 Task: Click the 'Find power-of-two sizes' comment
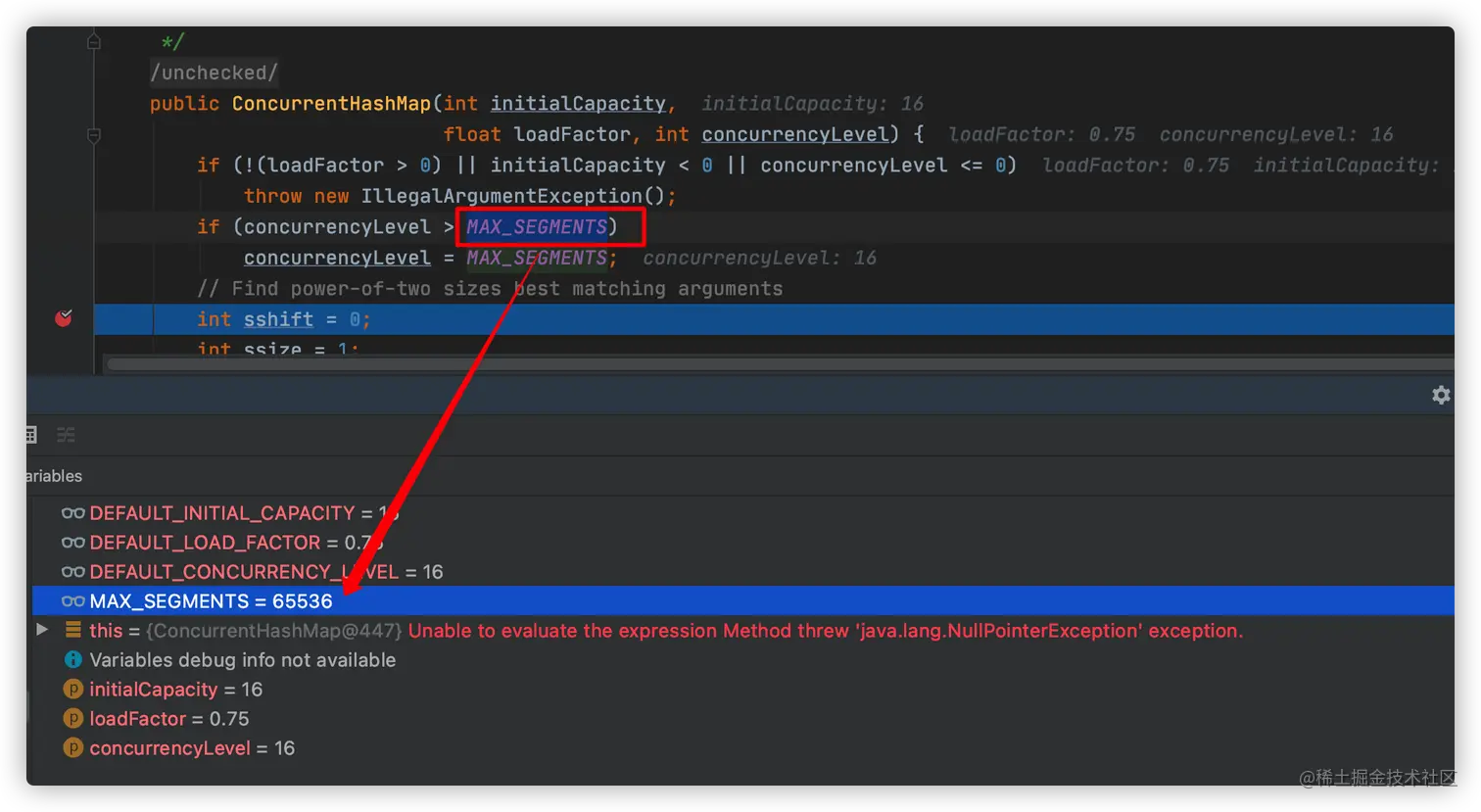coord(490,289)
